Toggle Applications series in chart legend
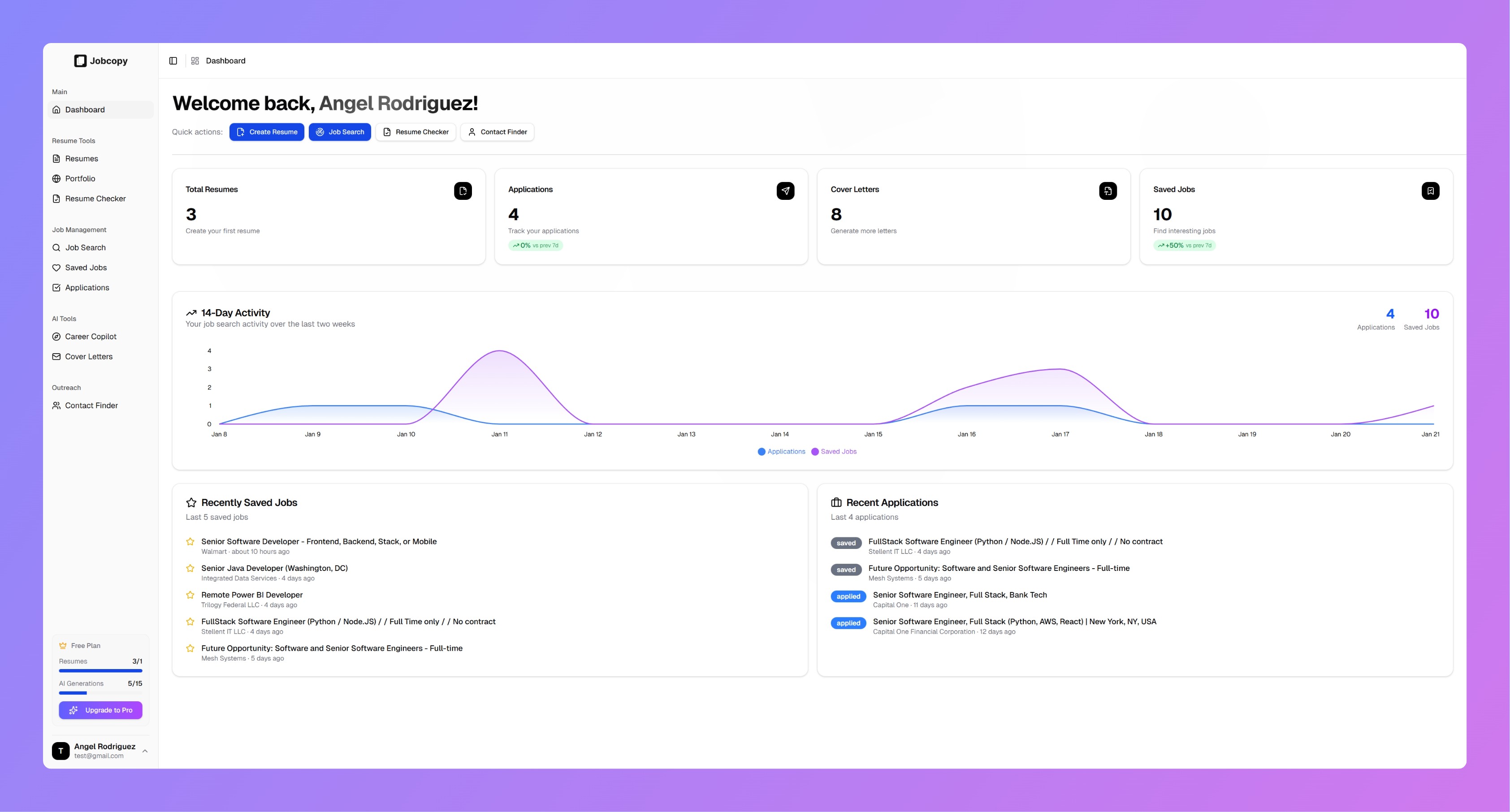This screenshot has width=1510, height=812. (x=781, y=451)
